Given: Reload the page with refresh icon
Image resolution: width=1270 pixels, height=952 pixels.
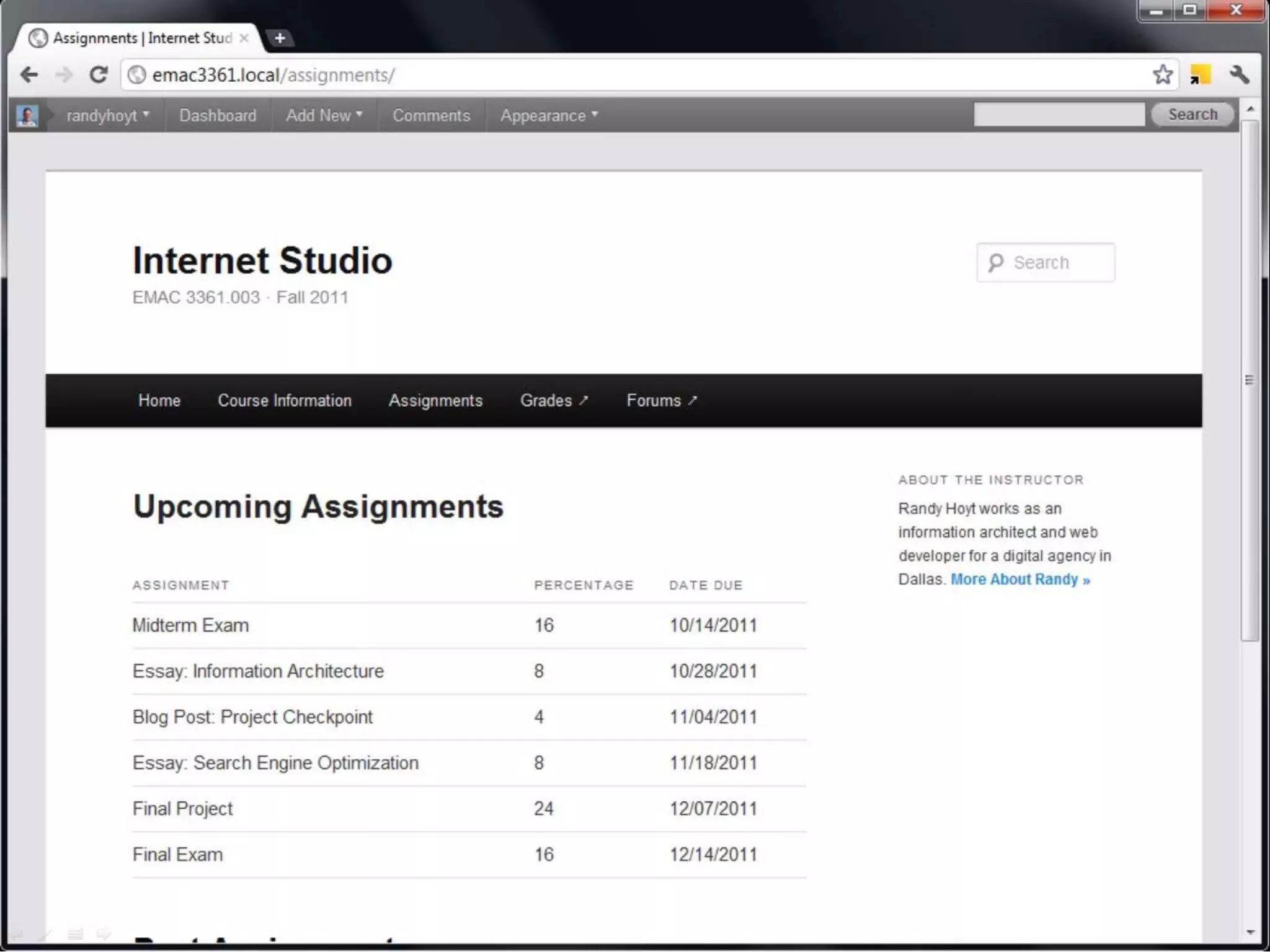Looking at the screenshot, I should pos(99,75).
